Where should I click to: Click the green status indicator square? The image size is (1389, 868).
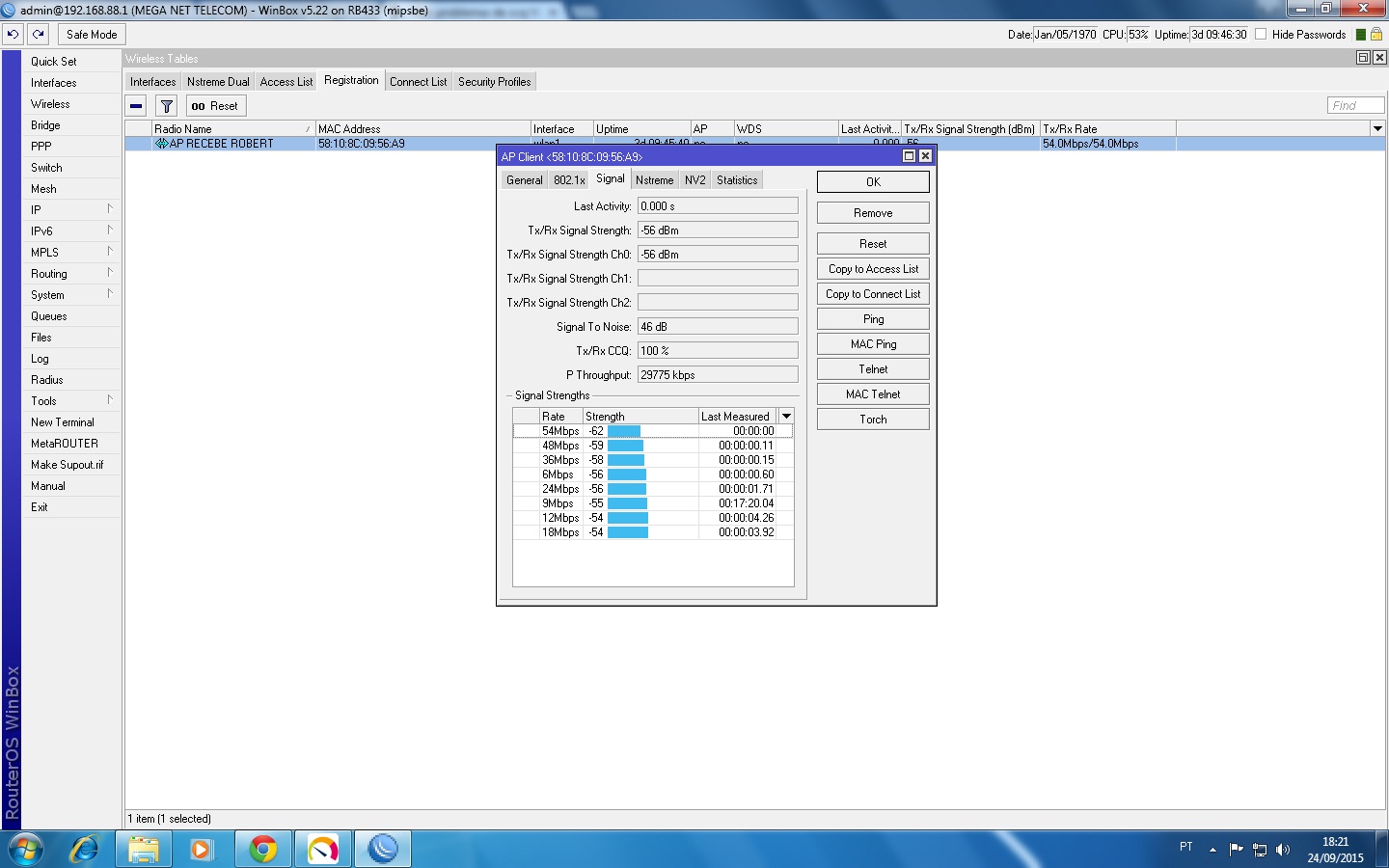click(x=1361, y=35)
